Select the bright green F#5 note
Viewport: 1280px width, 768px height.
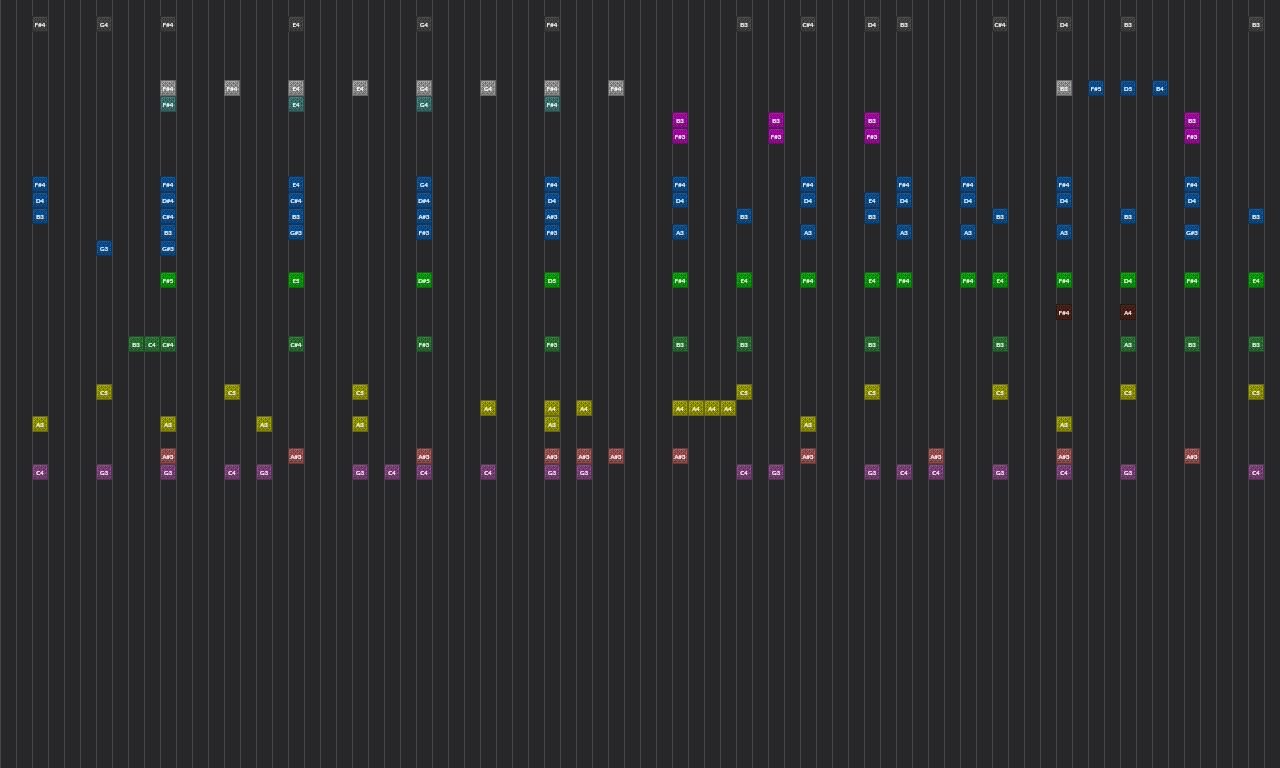tap(168, 280)
